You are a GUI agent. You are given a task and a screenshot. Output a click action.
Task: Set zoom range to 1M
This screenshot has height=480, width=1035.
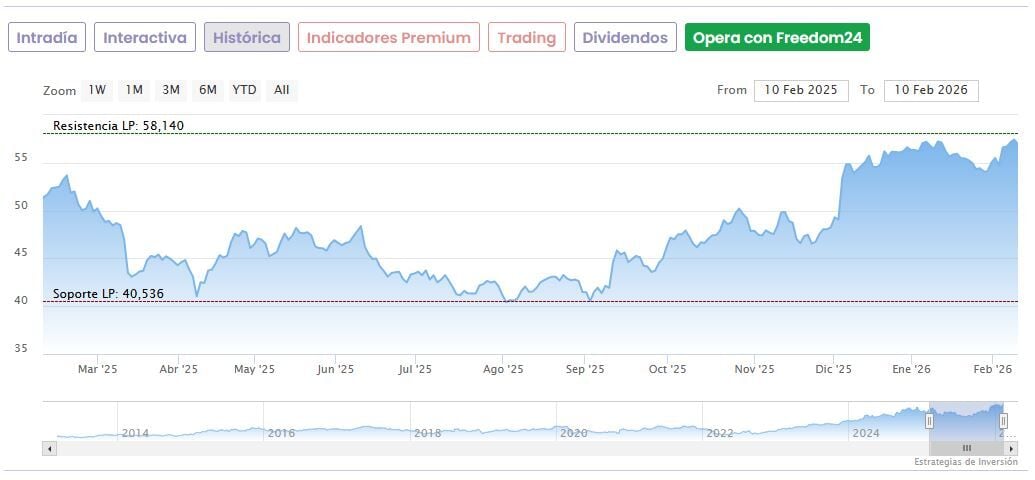[x=134, y=90]
